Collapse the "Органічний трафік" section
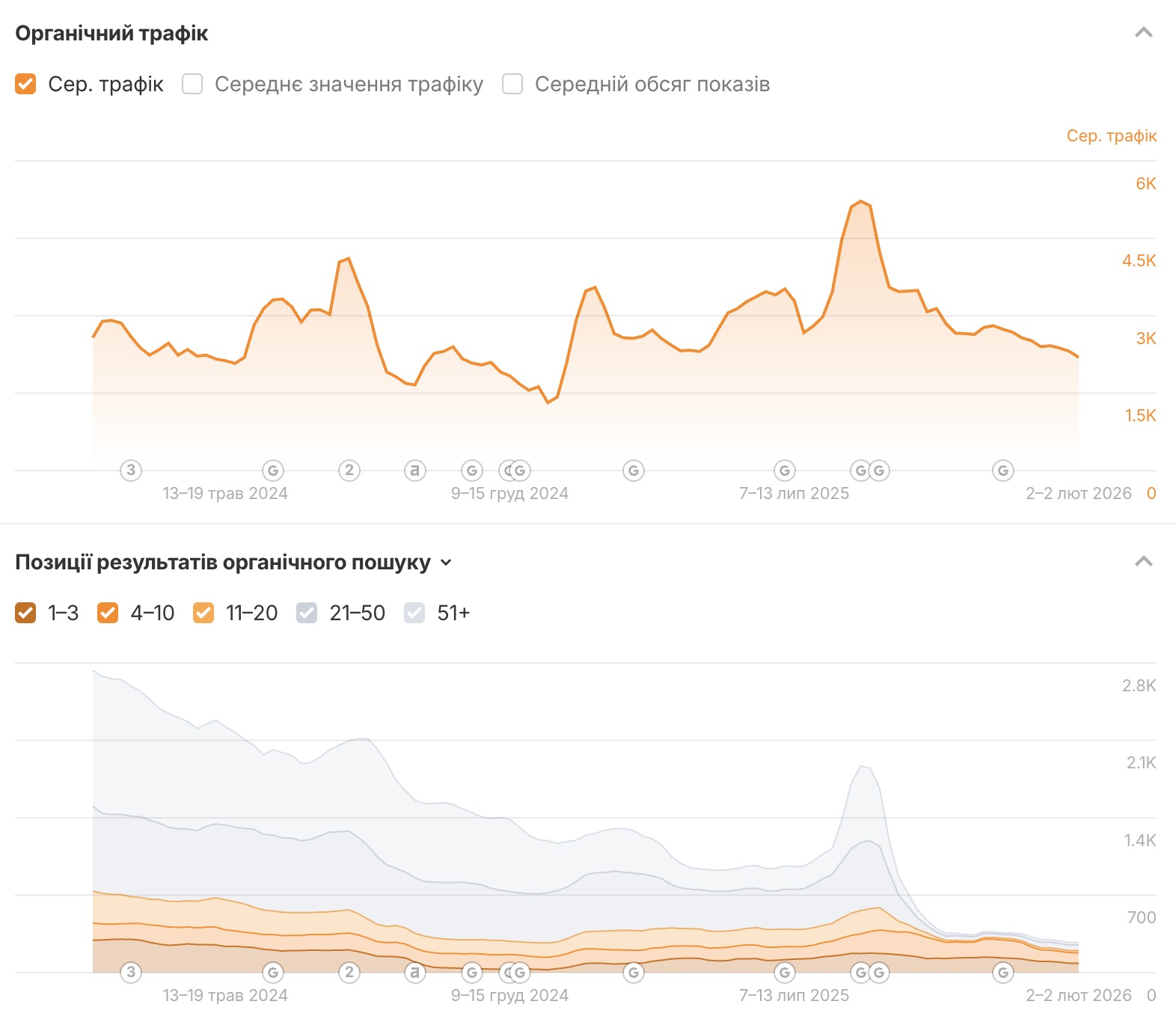Viewport: 1176px width, 1025px height. [1143, 33]
